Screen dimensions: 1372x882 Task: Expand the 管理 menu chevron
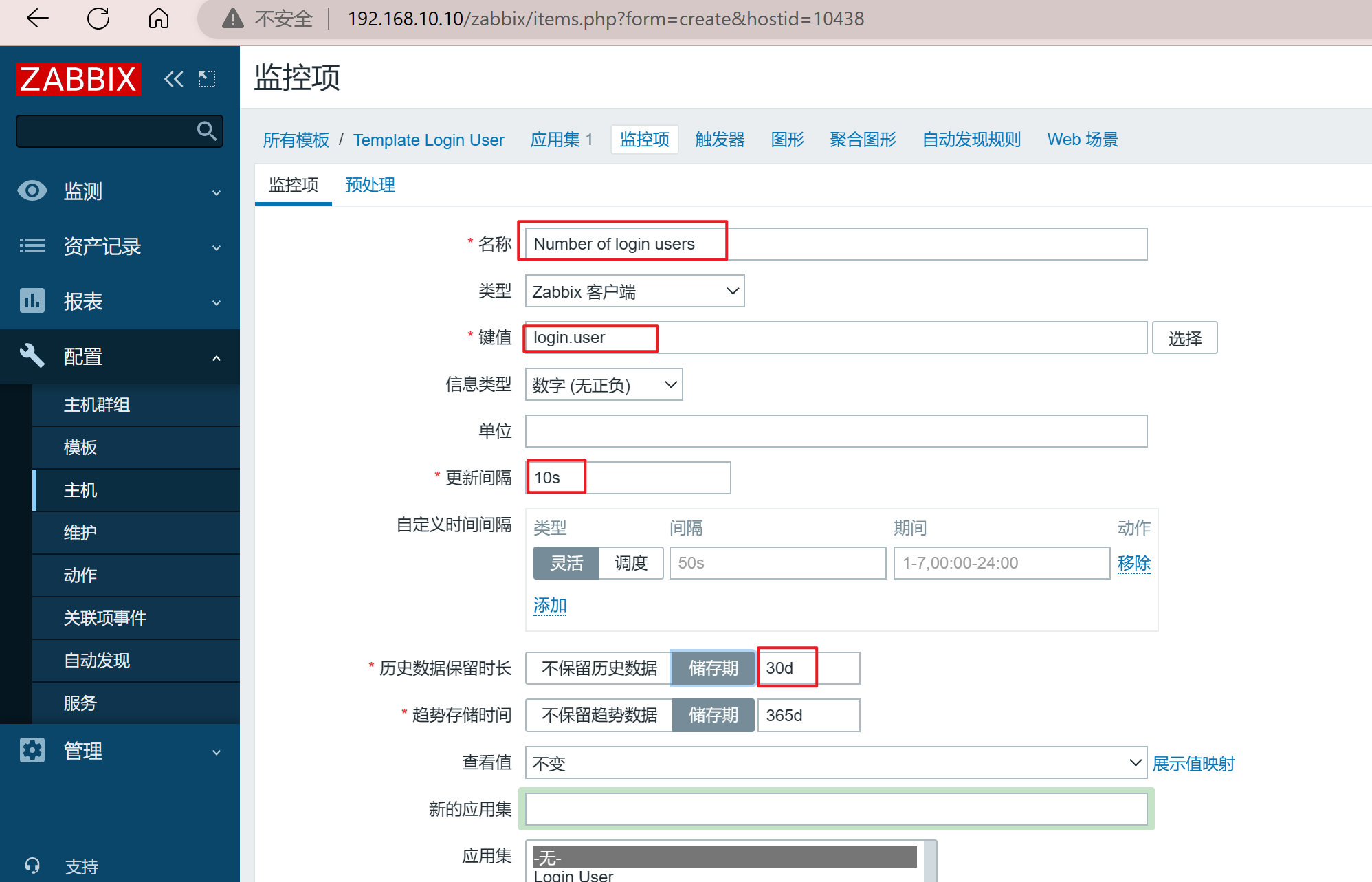pos(217,753)
